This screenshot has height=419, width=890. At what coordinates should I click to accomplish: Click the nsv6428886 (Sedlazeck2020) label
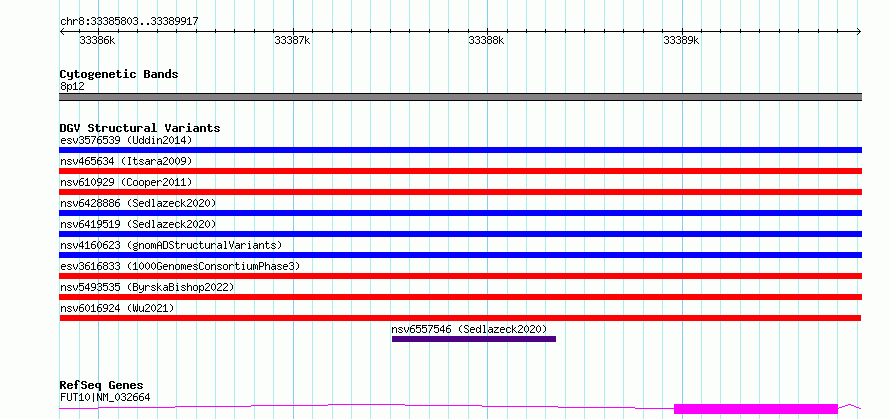pos(138,203)
